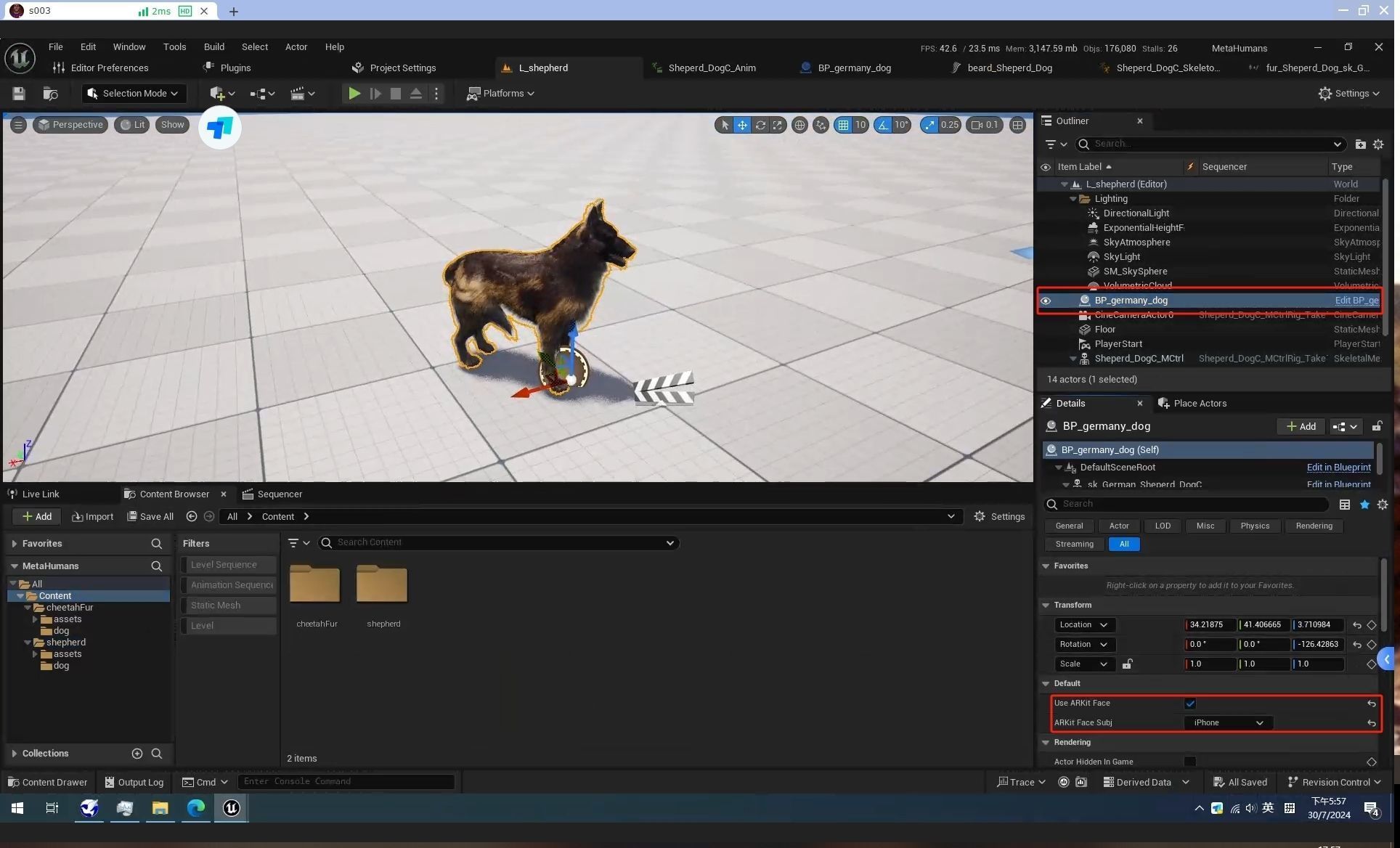The height and width of the screenshot is (848, 1400).
Task: Select the Rotate gizmo tool
Action: pos(760,125)
